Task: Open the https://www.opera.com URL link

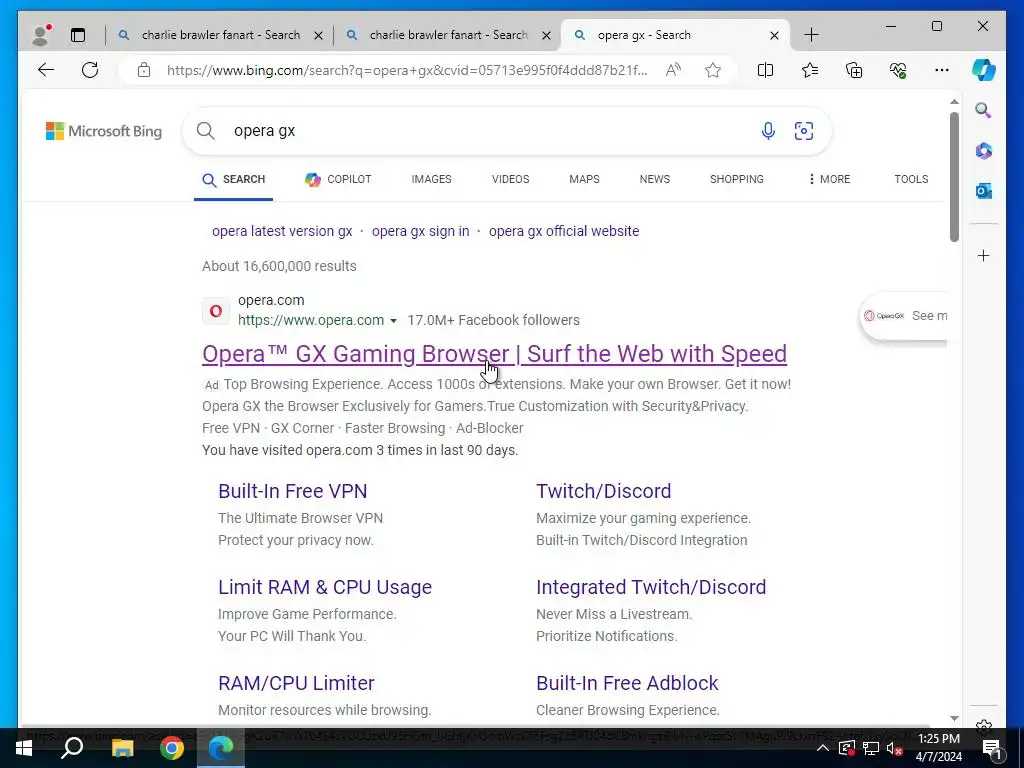Action: click(311, 321)
